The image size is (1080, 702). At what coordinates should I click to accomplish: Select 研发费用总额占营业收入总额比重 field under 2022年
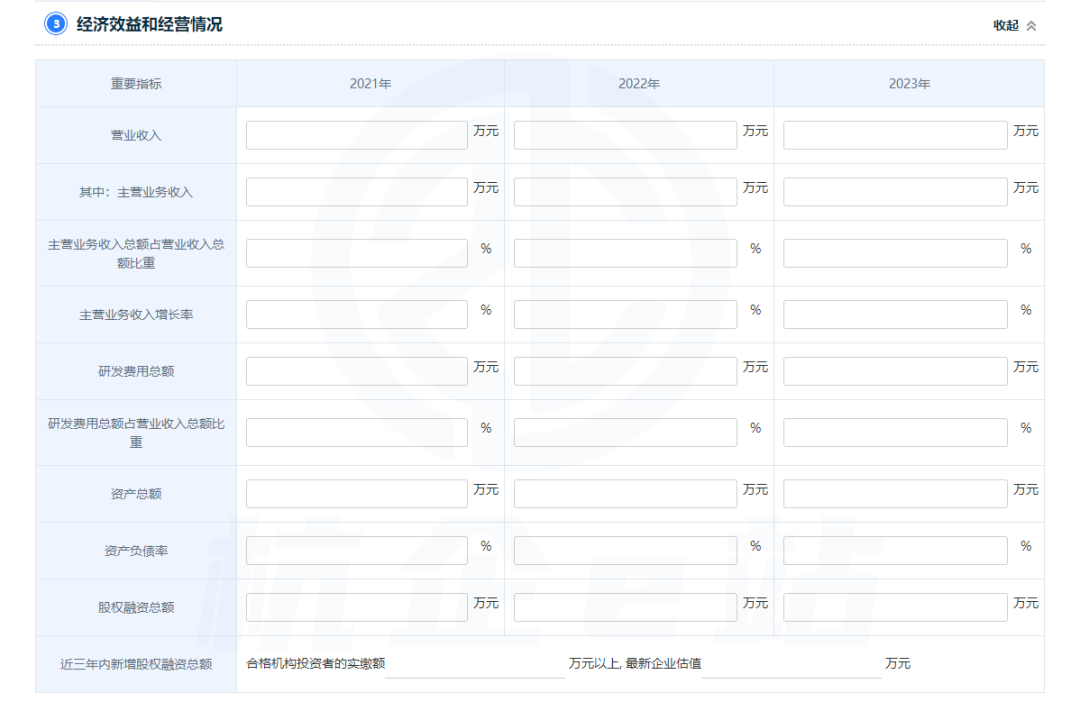625,433
